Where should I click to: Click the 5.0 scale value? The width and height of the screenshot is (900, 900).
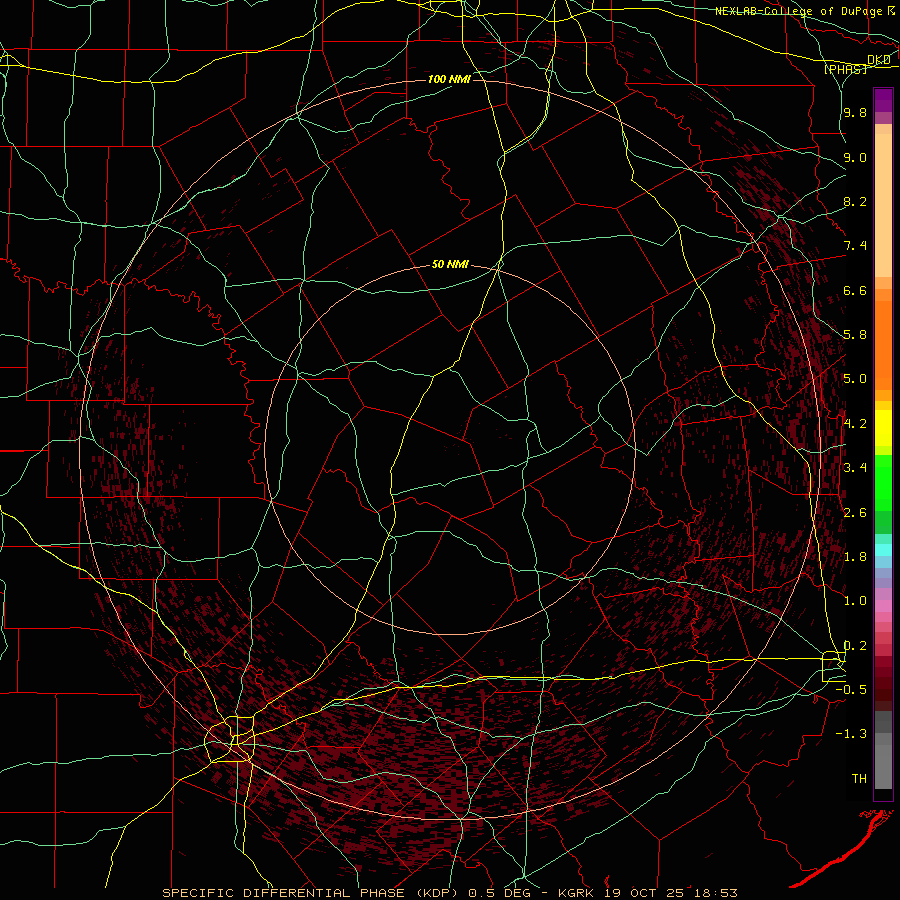coord(855,379)
